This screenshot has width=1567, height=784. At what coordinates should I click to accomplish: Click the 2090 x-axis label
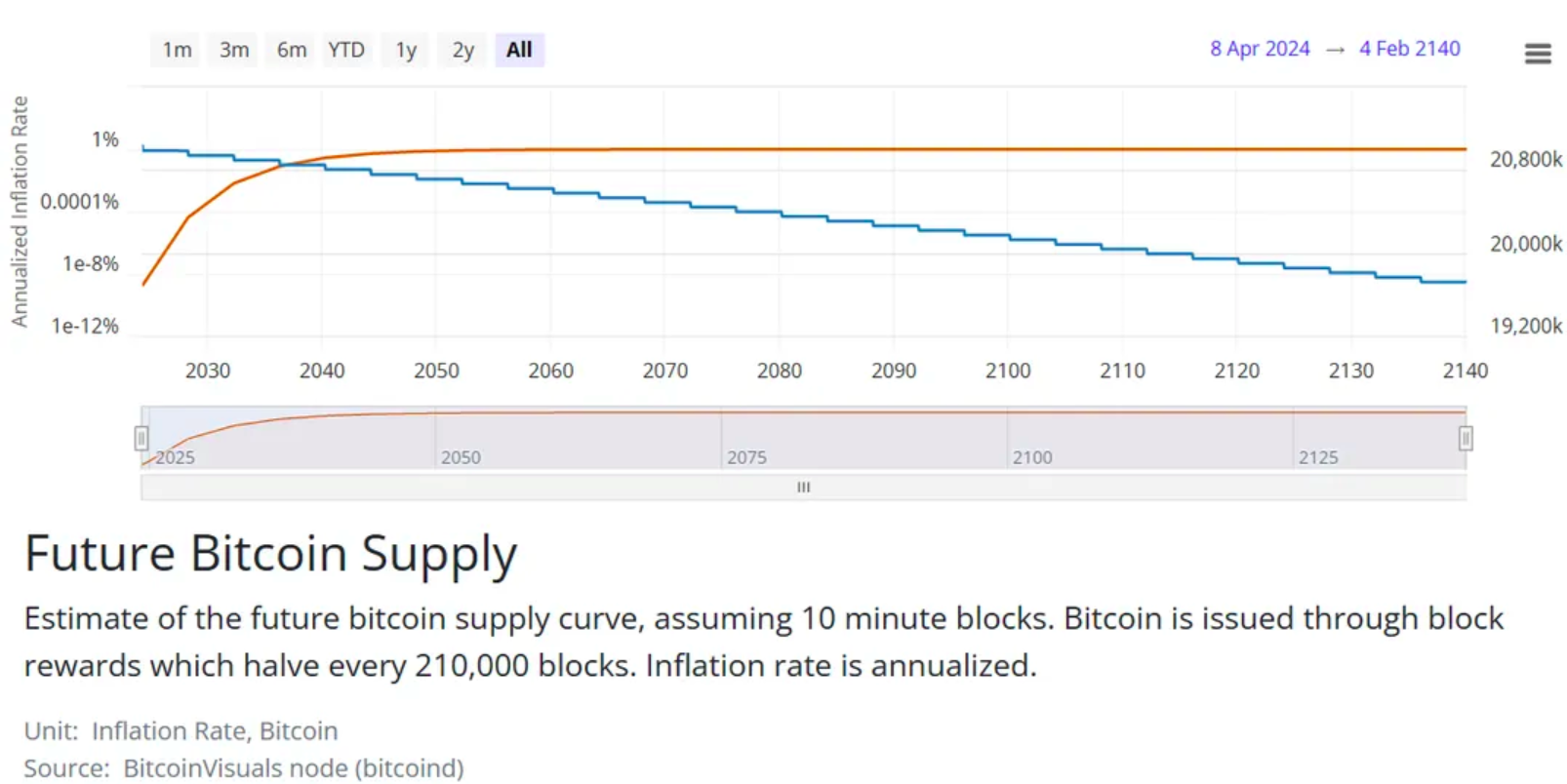pos(894,371)
